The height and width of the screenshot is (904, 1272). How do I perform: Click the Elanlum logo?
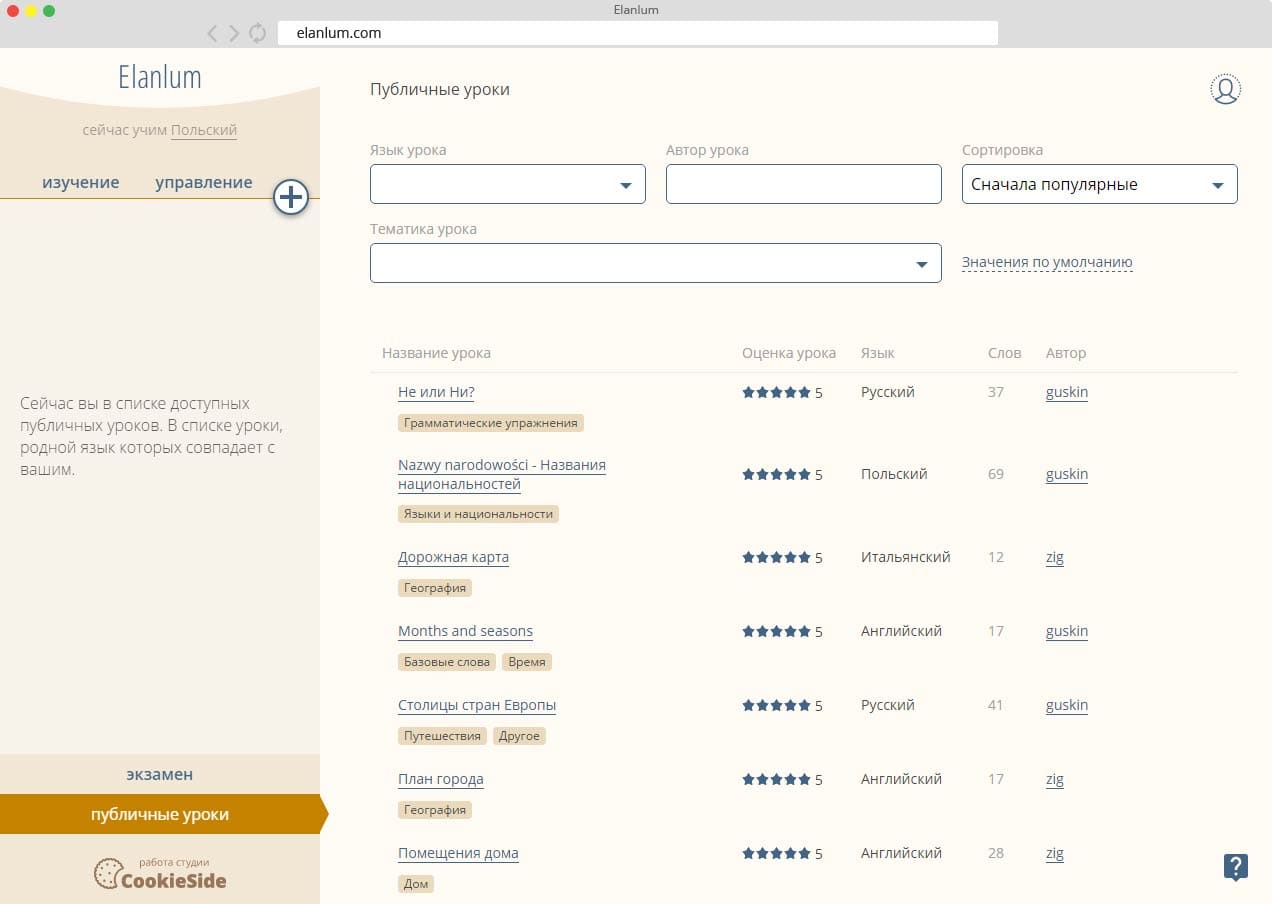coord(160,77)
